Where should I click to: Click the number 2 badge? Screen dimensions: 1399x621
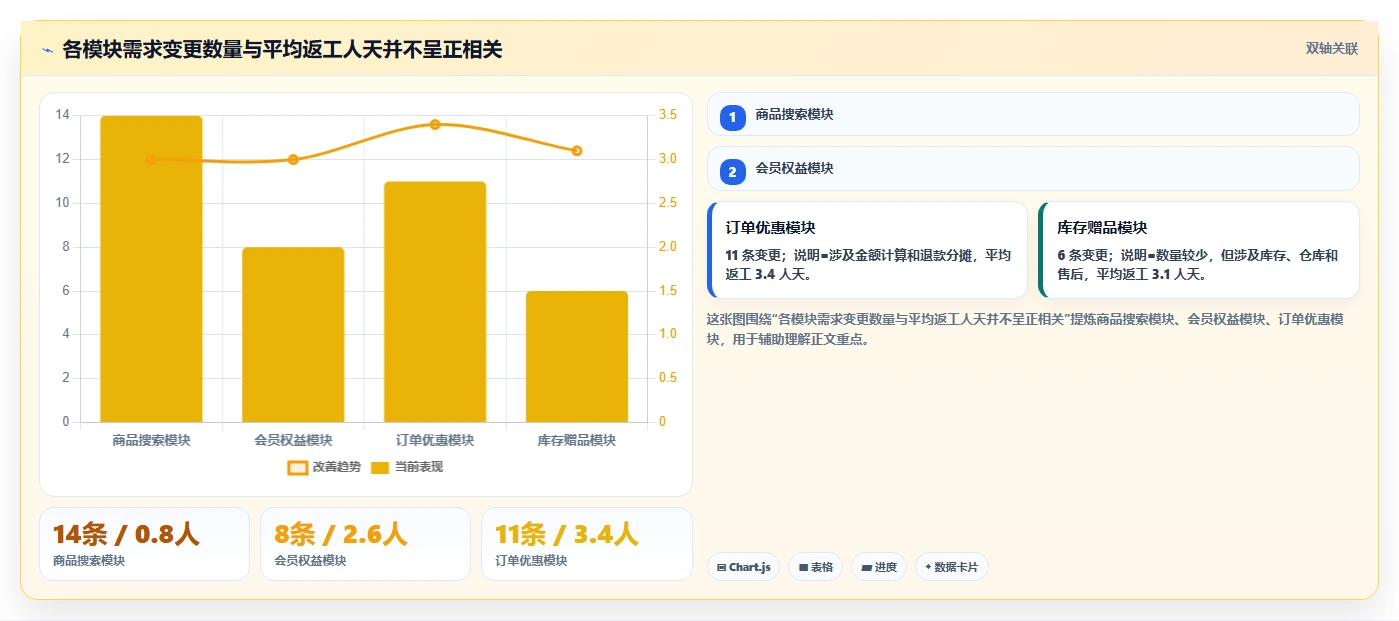click(x=732, y=172)
